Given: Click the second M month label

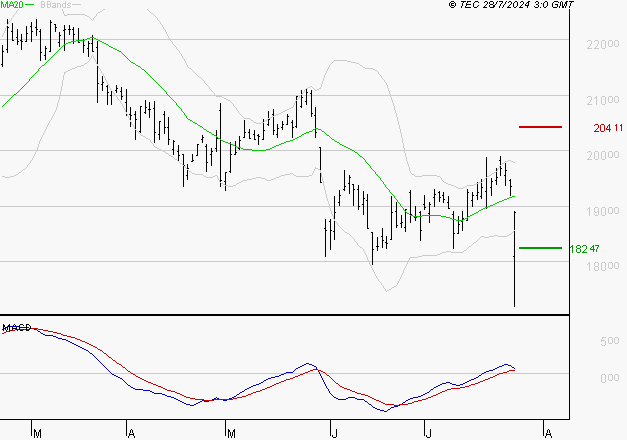Looking at the screenshot, I should (x=231, y=433).
